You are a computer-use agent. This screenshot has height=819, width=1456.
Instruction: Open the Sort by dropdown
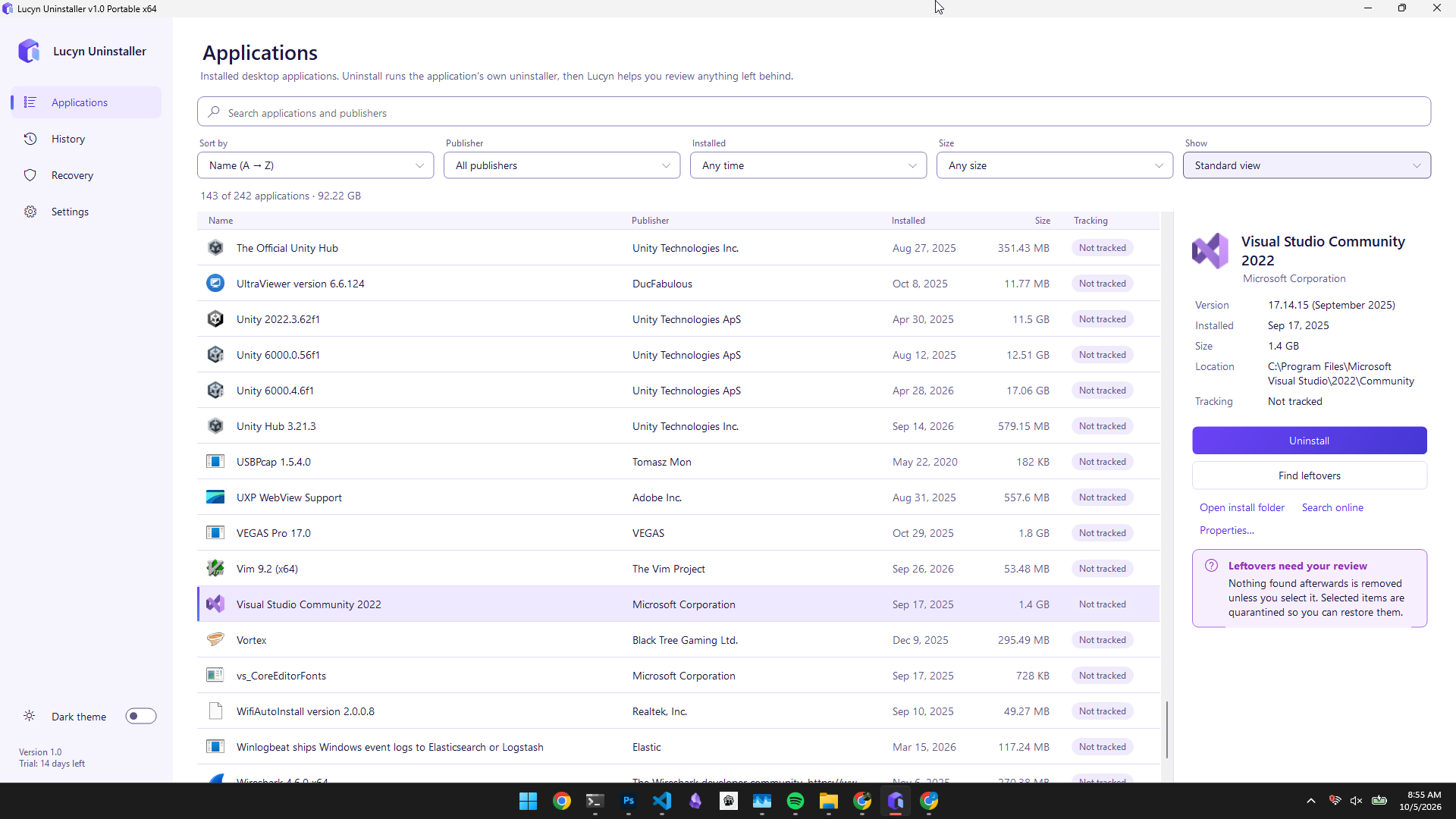coord(315,165)
